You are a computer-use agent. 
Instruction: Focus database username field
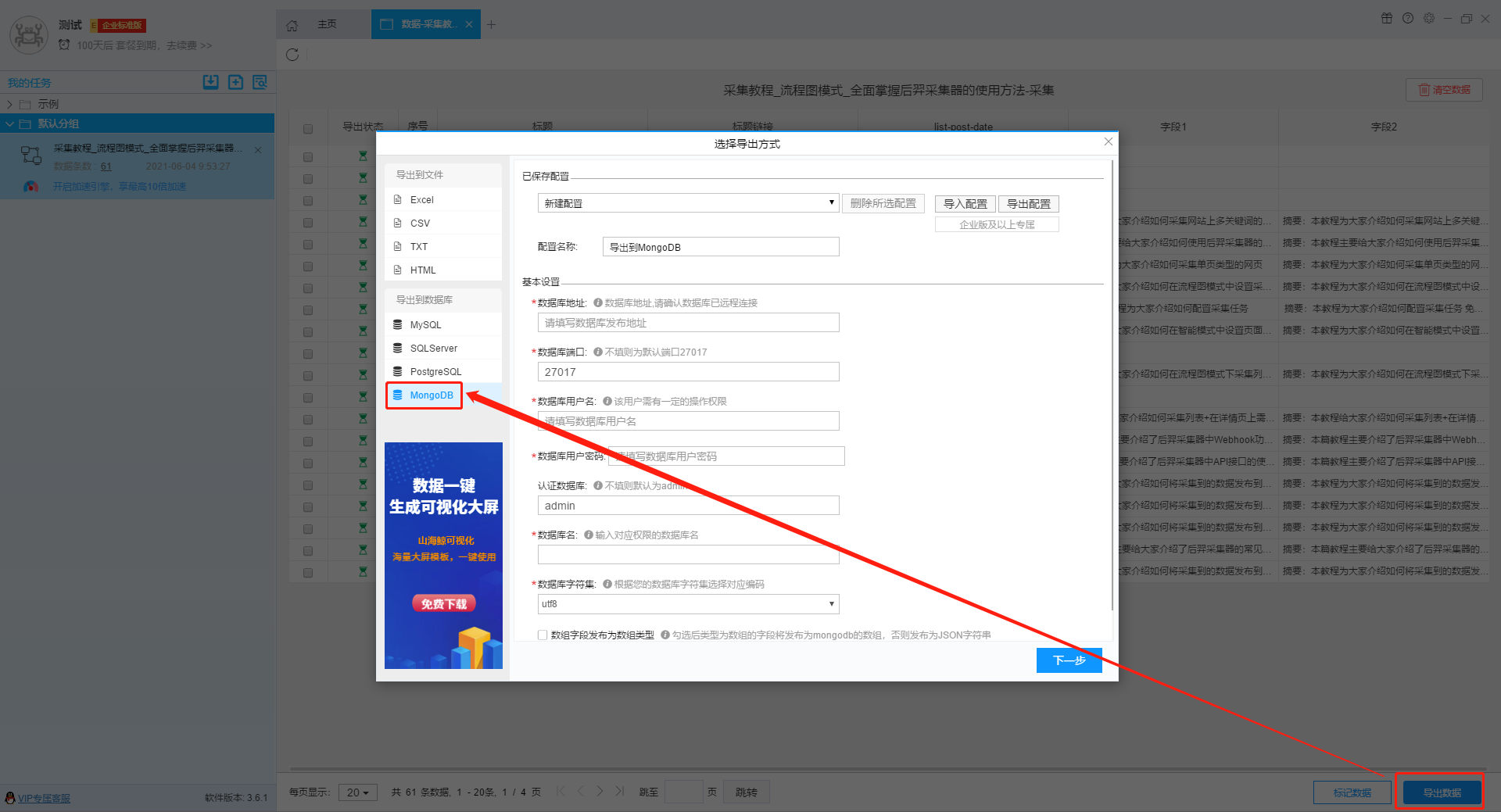click(x=688, y=421)
